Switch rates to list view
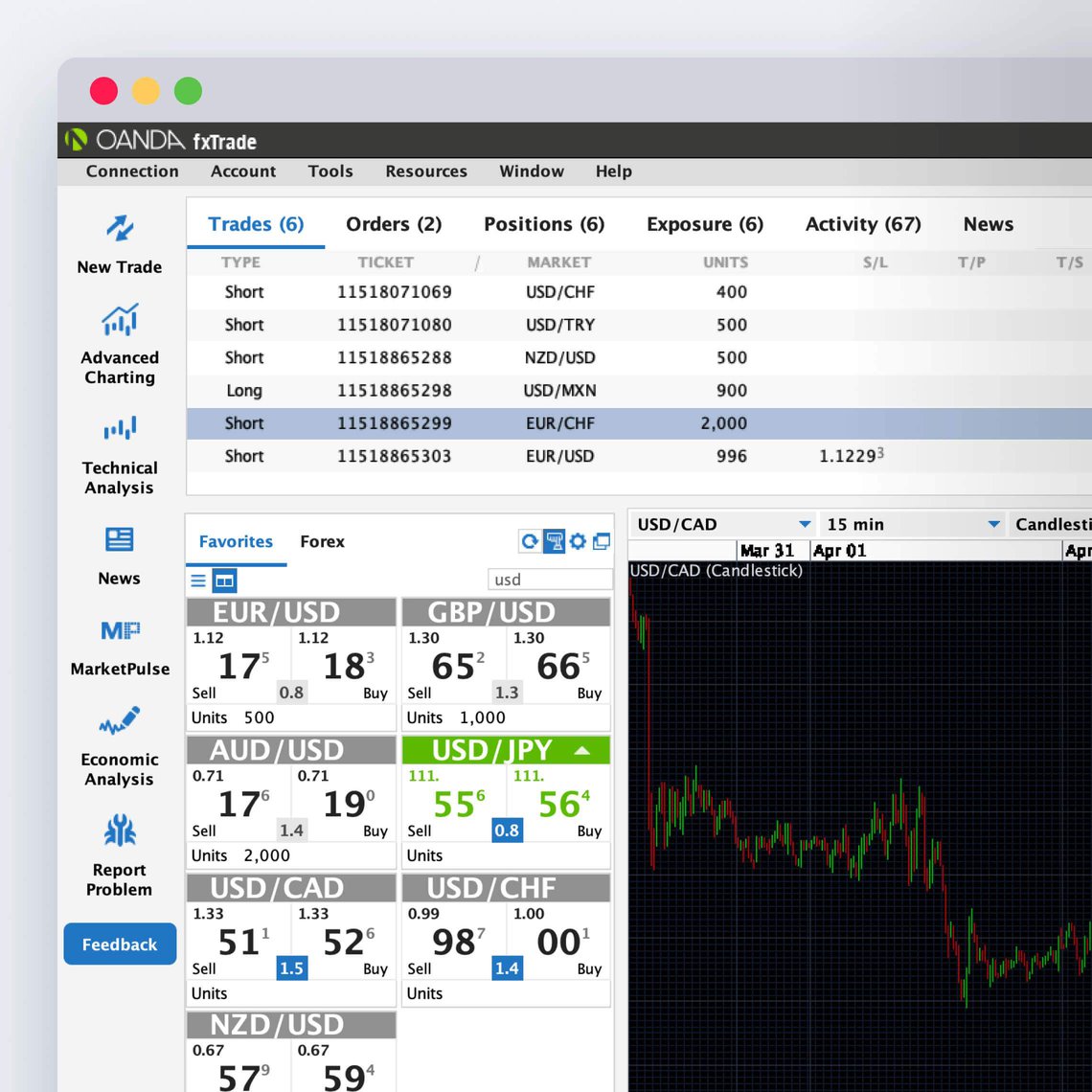This screenshot has width=1092, height=1092. pos(198,580)
